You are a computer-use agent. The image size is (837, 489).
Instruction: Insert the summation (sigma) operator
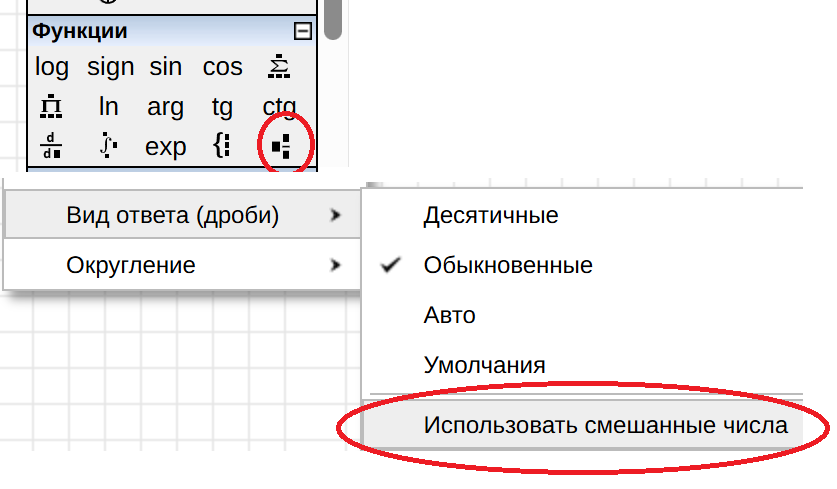[x=280, y=67]
